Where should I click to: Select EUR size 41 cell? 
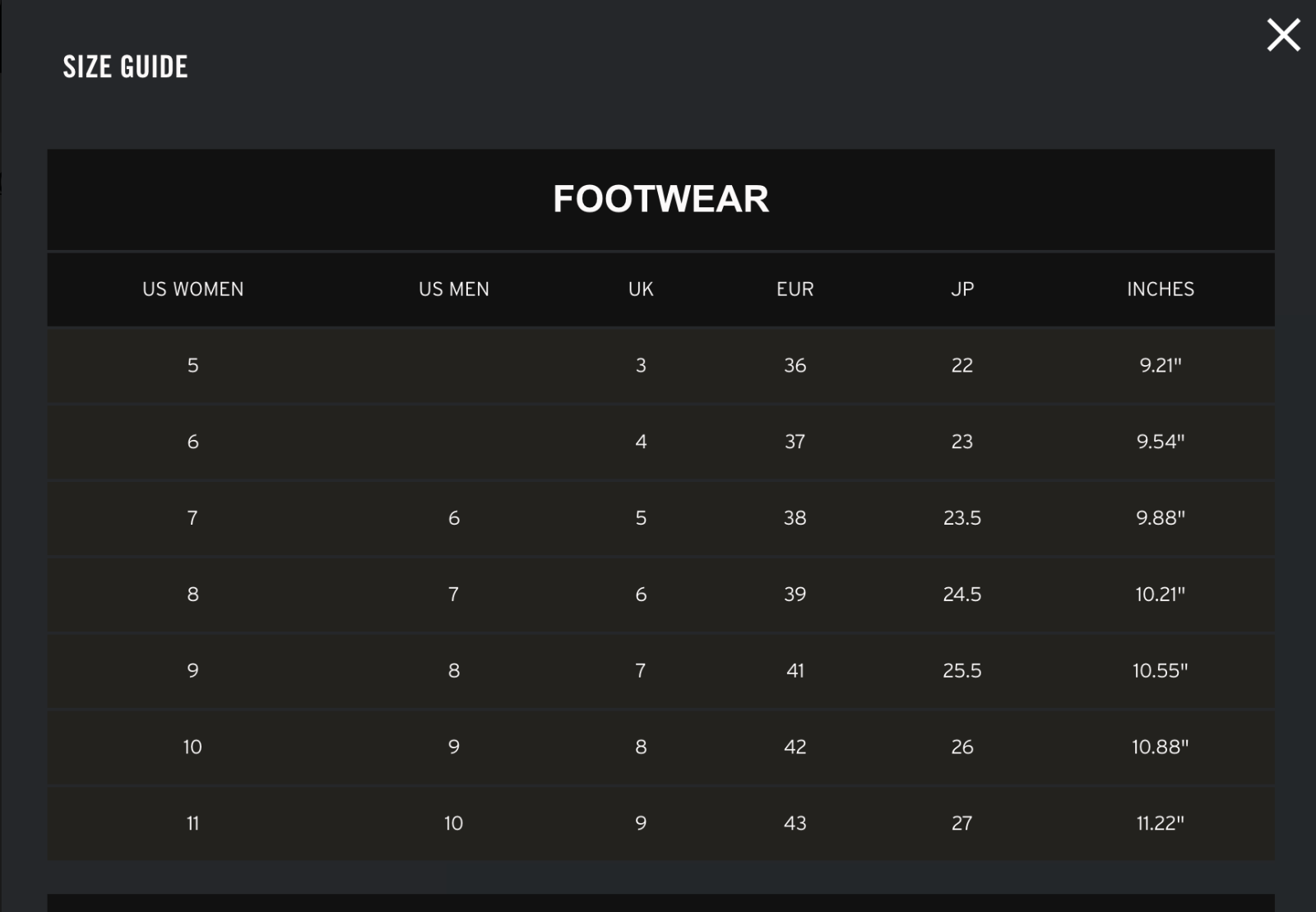[795, 671]
